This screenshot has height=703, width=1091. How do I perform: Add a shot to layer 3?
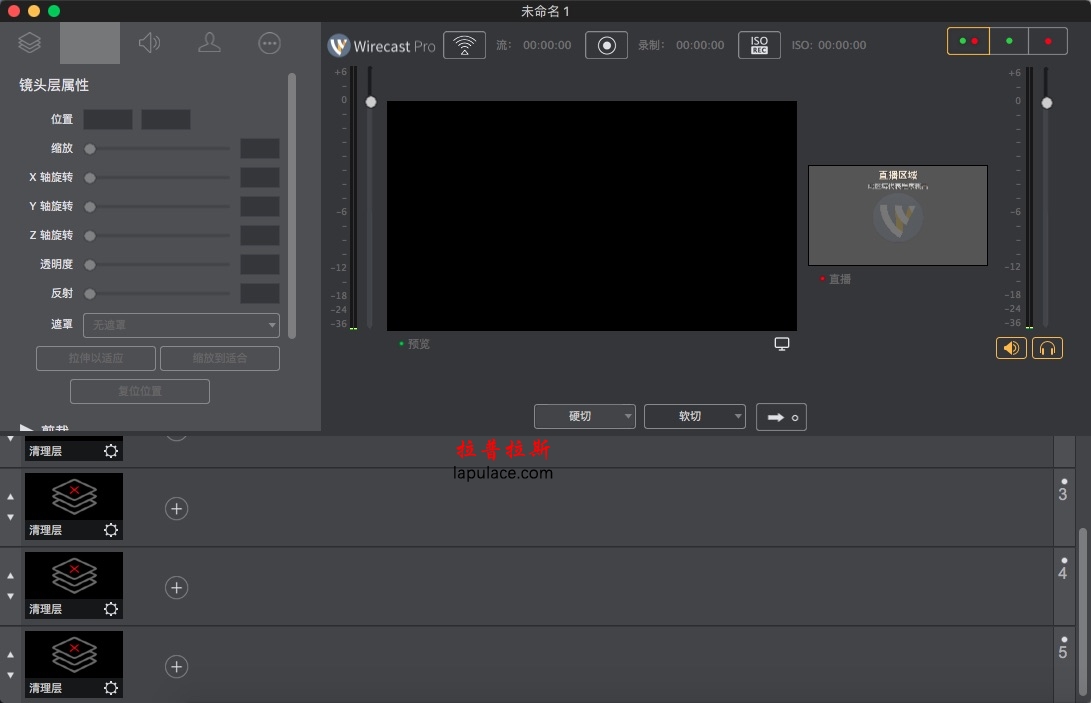click(x=177, y=509)
